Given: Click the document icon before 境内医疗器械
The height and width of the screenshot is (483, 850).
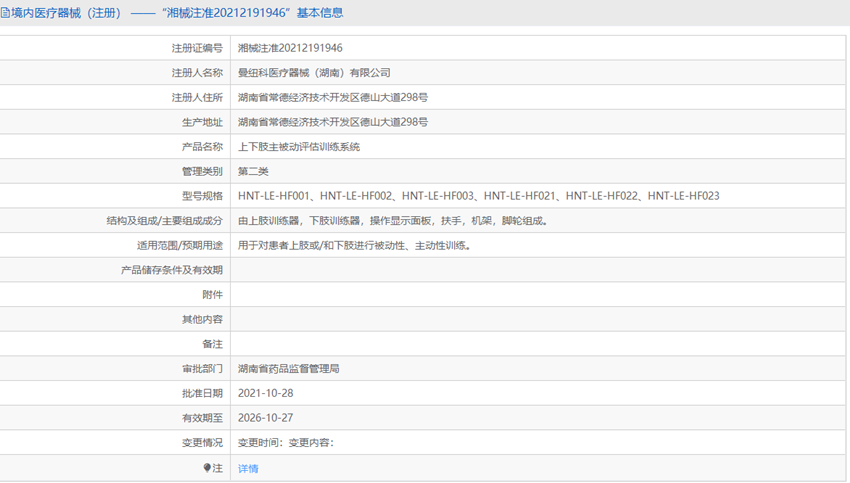Looking at the screenshot, I should point(5,12).
